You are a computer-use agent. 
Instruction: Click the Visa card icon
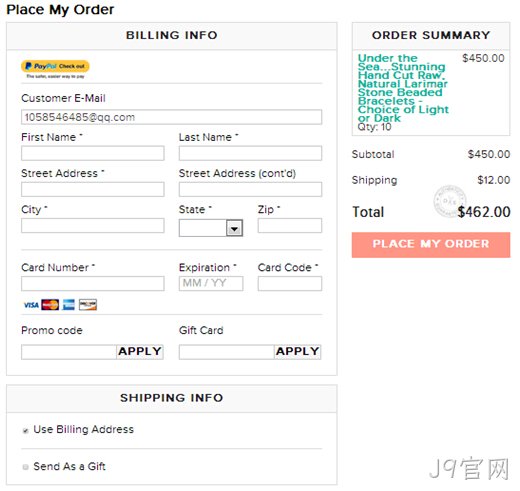pyautogui.click(x=31, y=305)
